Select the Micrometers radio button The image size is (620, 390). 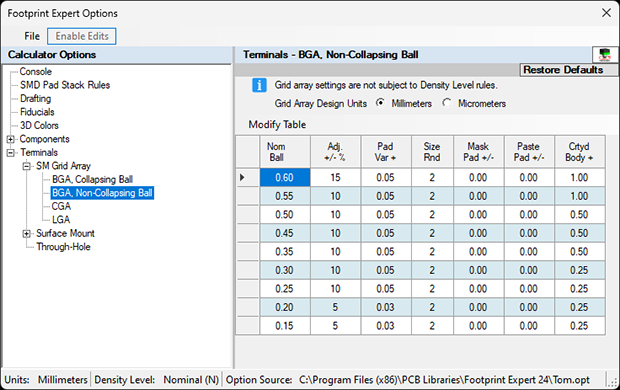[447, 103]
